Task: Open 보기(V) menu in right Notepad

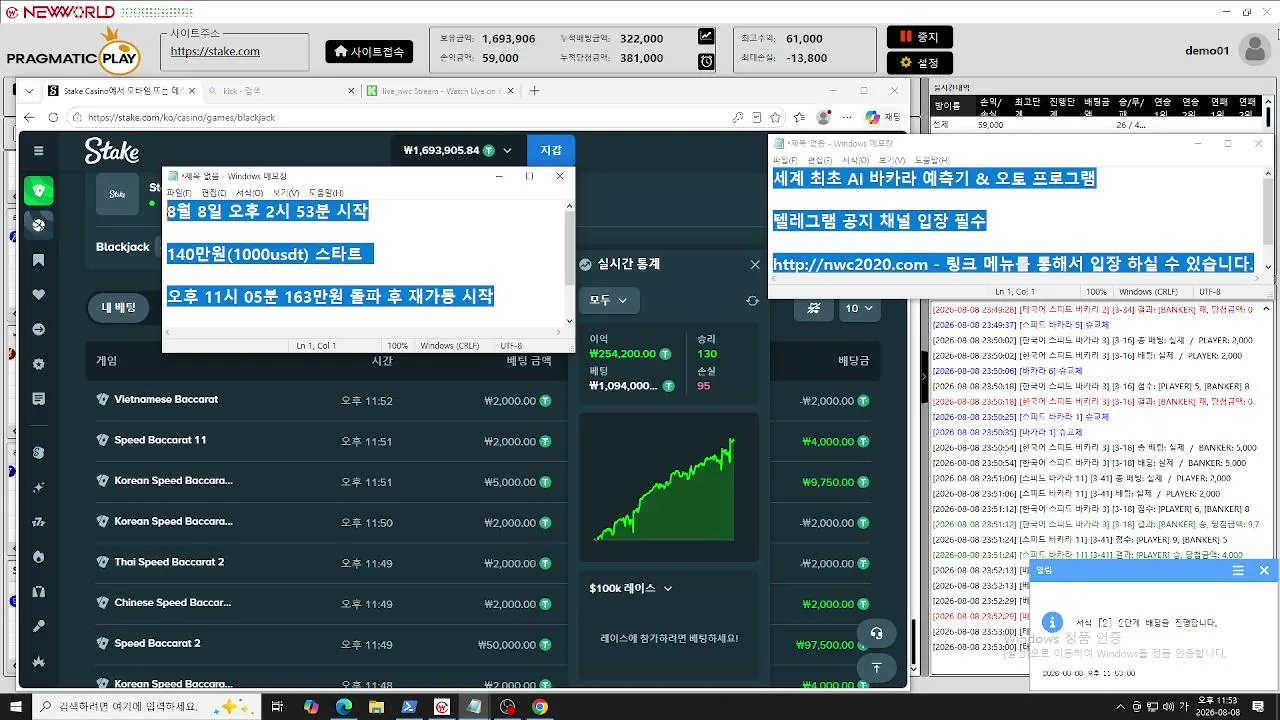Action: (x=891, y=160)
